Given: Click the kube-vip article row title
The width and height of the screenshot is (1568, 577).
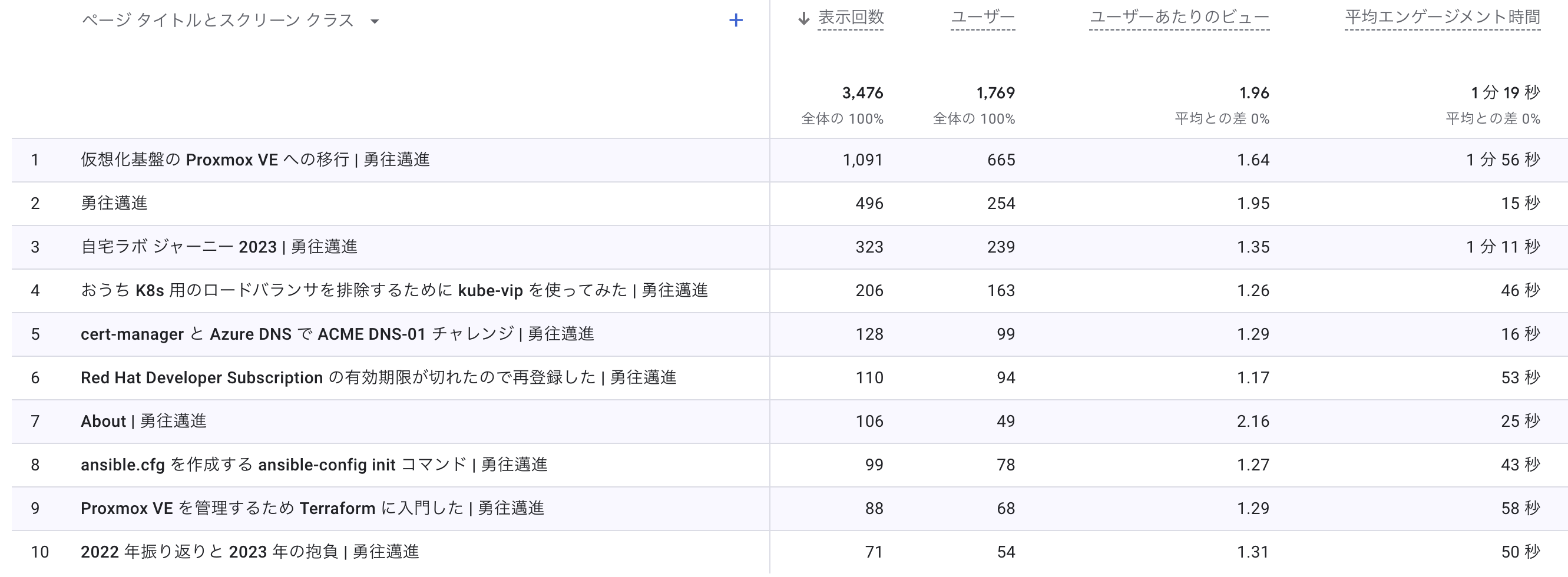Looking at the screenshot, I should pos(394,291).
